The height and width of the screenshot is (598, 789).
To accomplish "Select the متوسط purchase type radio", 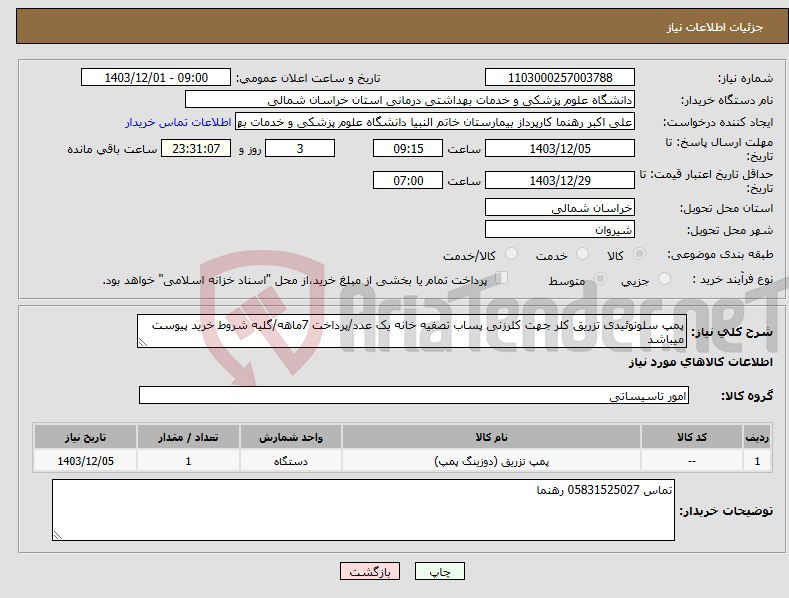I will 600,278.
